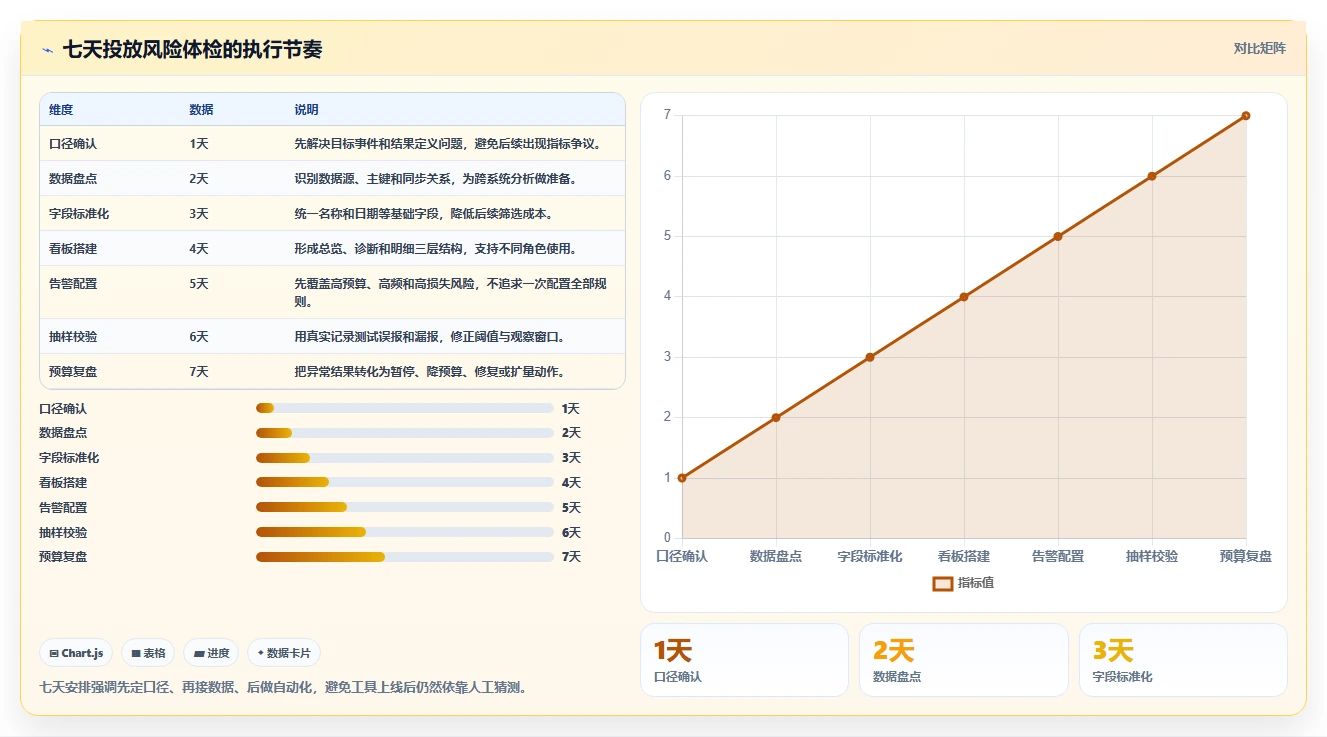The width and height of the screenshot is (1327, 737).
Task: Click the 数据 column header
Action: (x=201, y=110)
